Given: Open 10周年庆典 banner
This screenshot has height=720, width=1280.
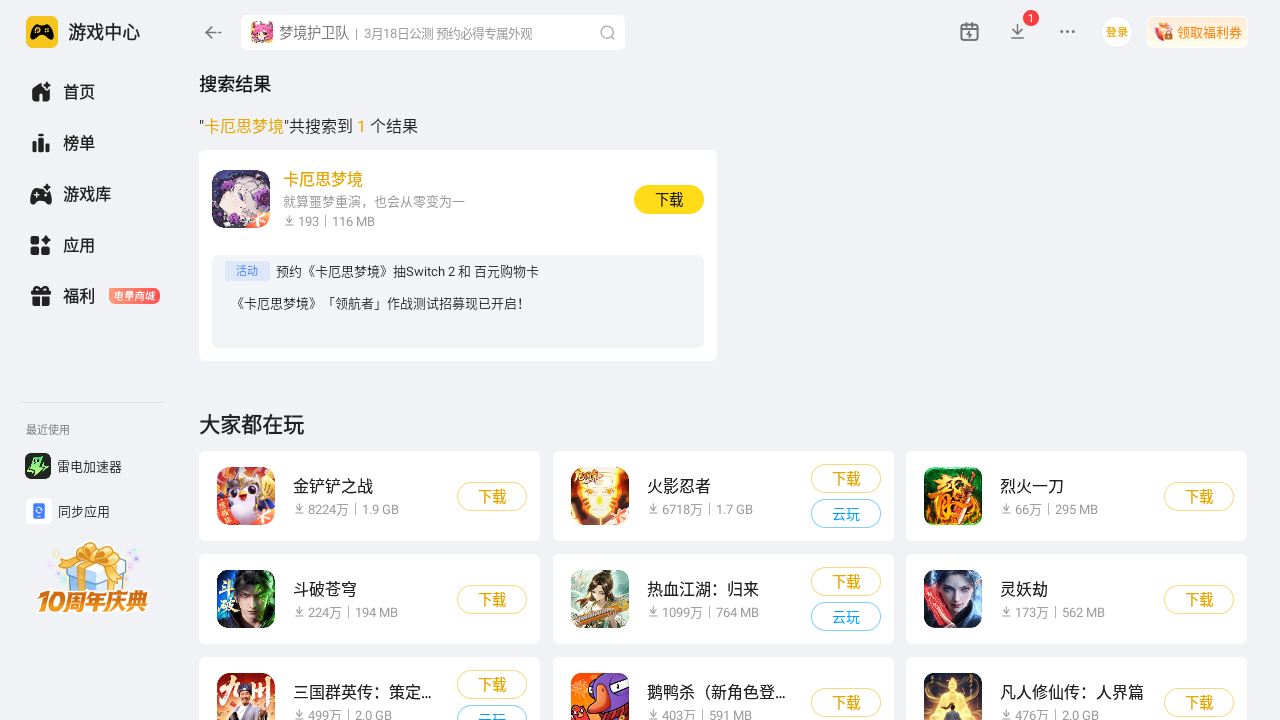Looking at the screenshot, I should (92, 577).
